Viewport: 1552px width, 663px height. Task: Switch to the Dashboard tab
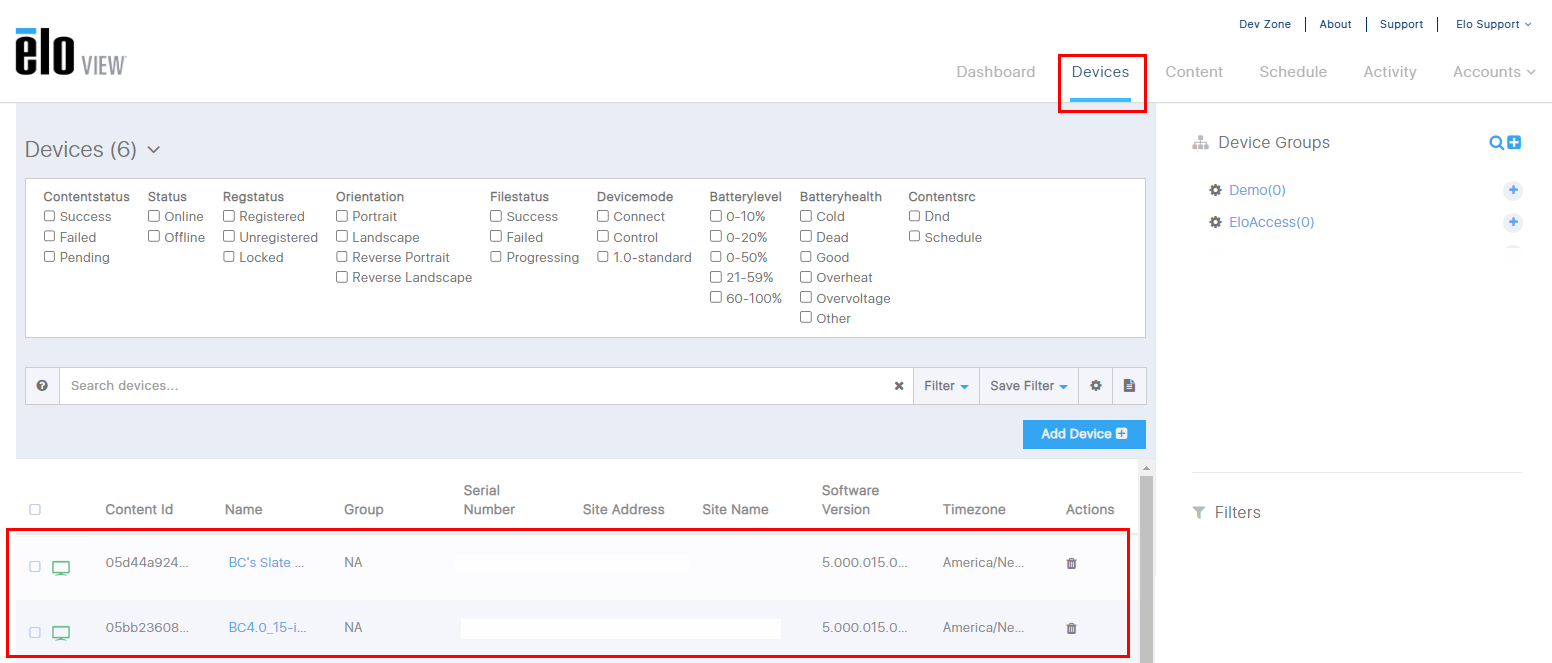point(996,72)
